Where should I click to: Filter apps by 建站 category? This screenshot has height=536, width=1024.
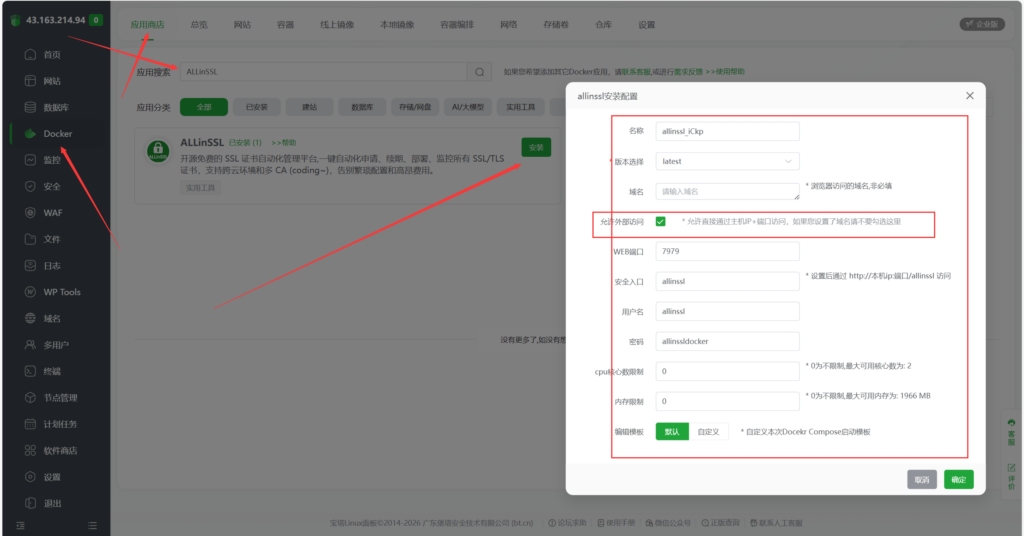click(x=310, y=107)
